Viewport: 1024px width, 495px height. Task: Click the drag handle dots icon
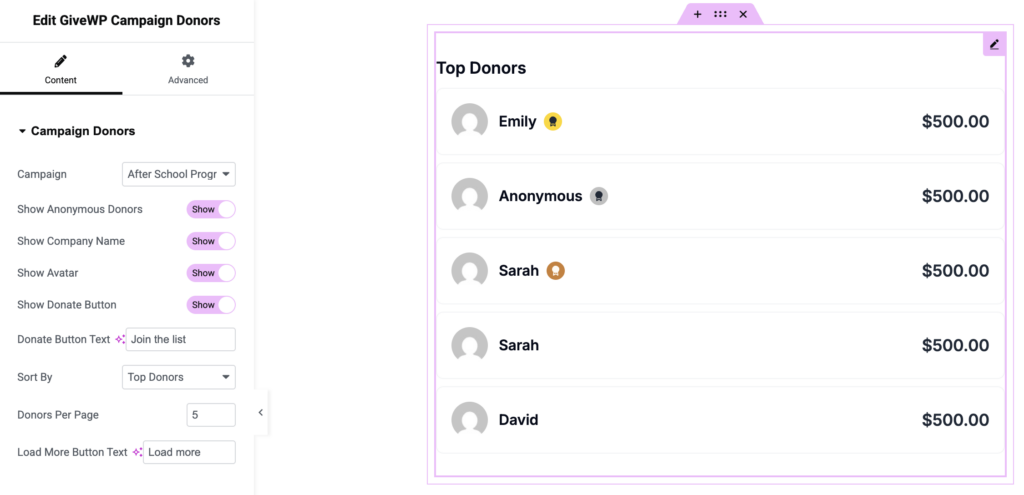click(720, 14)
